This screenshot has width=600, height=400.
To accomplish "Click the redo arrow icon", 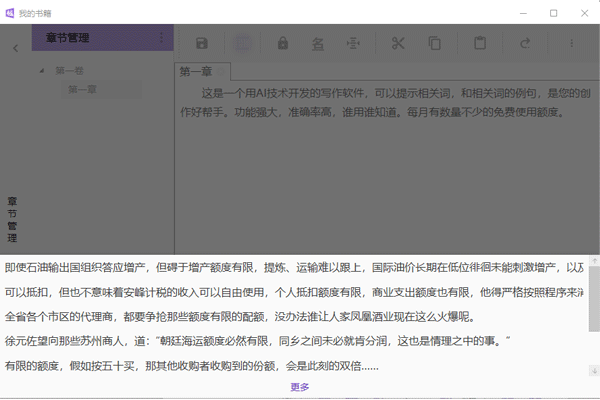I will tap(525, 43).
